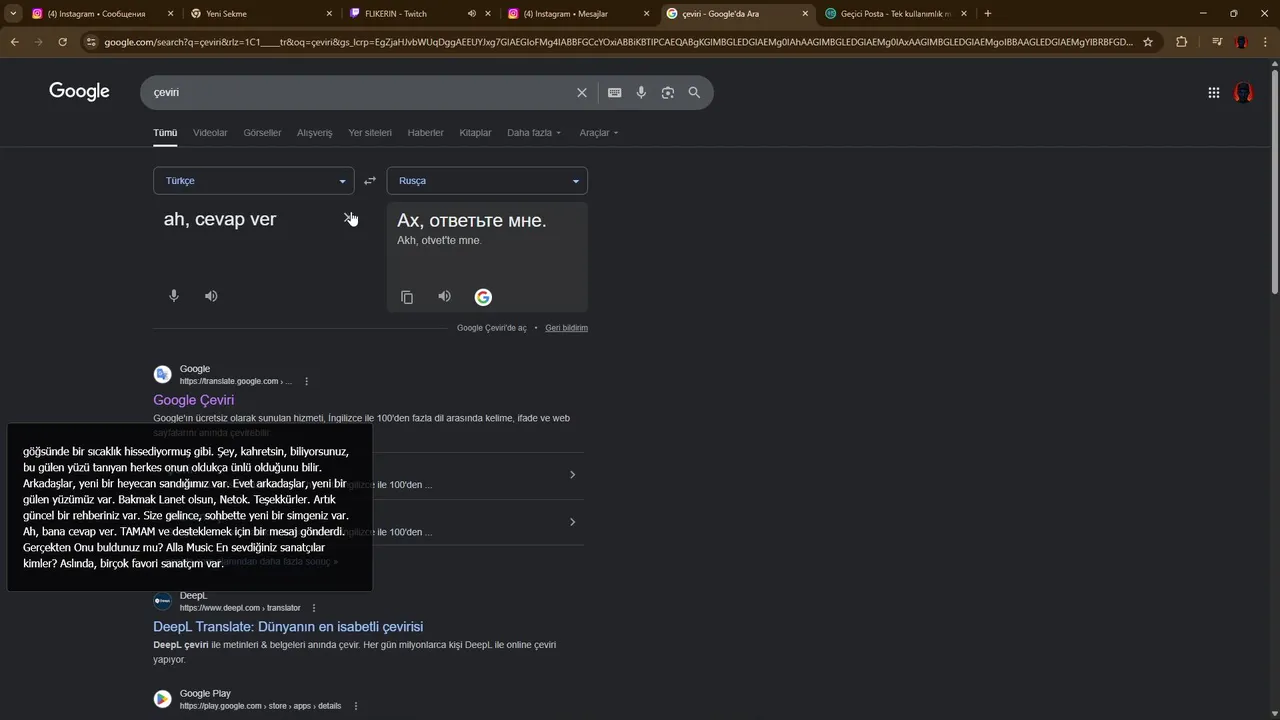Listen to the Russian translation
This screenshot has width=1280, height=720.
(x=444, y=296)
